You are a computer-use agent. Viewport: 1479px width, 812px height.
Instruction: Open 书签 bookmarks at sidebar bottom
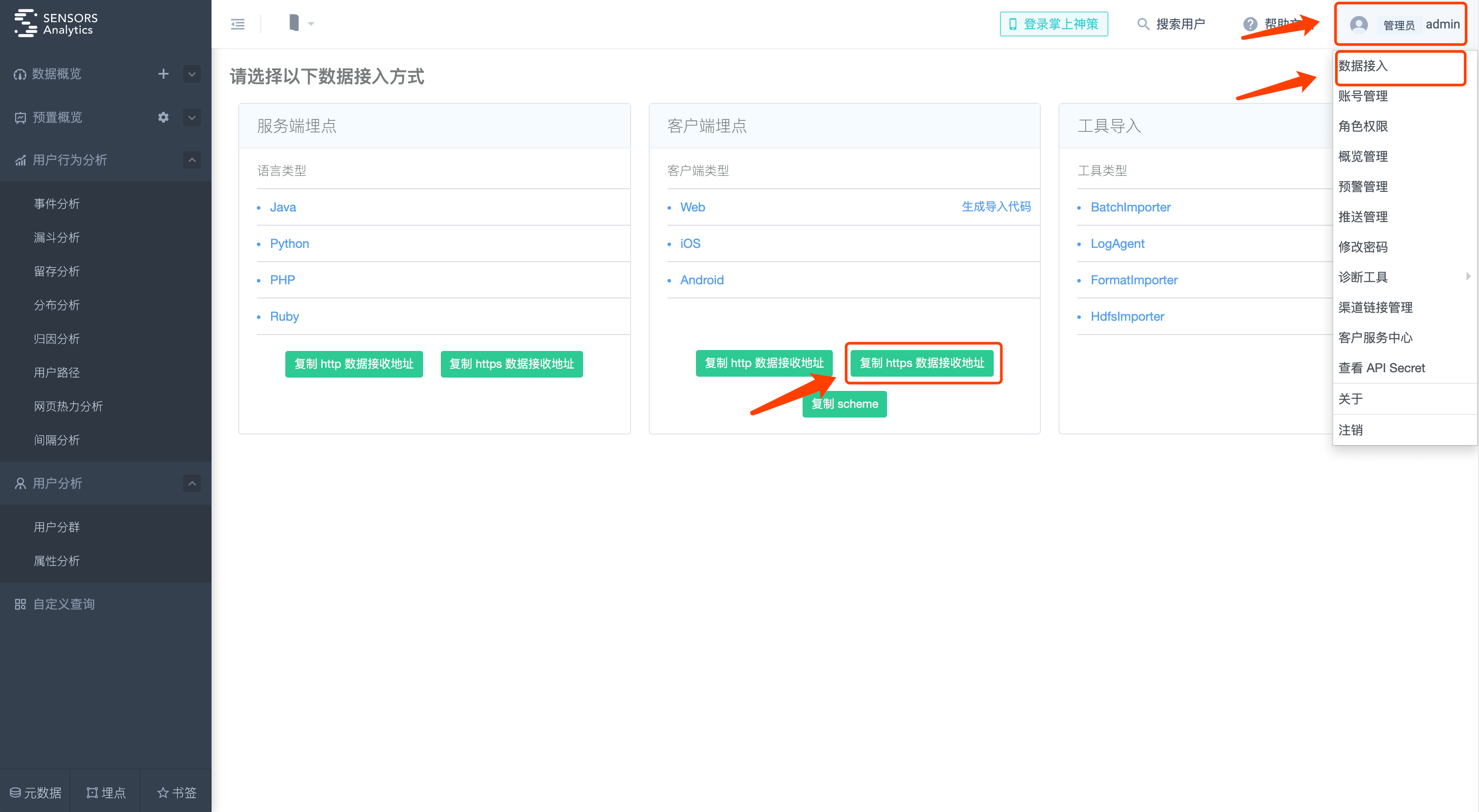176,792
